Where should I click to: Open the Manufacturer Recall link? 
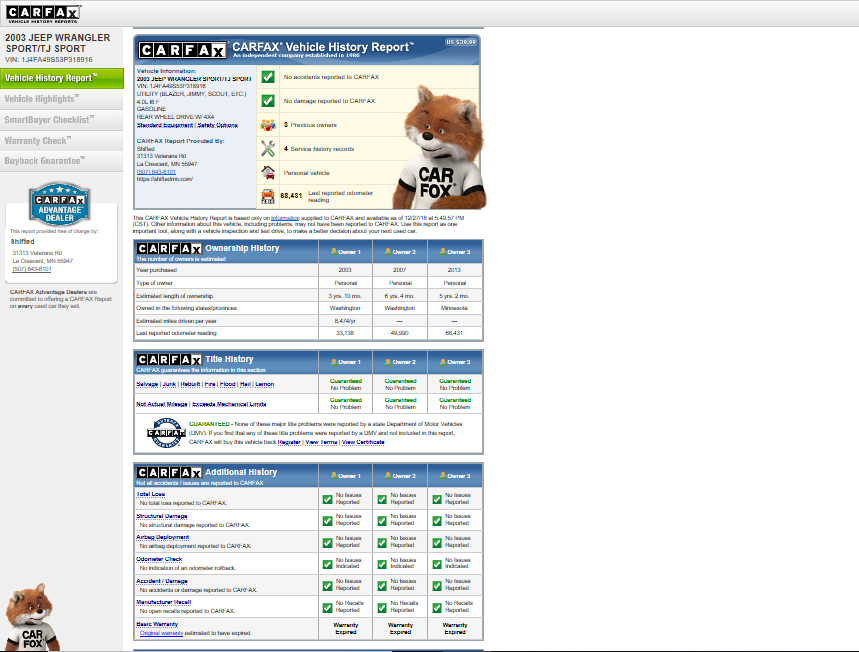(x=164, y=602)
